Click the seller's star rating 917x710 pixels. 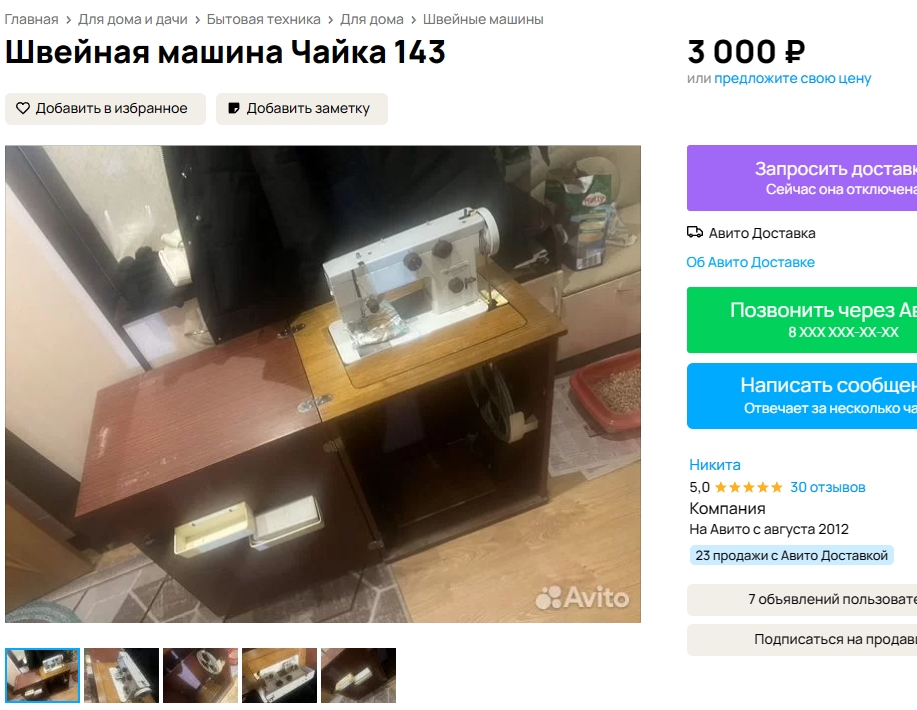(748, 487)
